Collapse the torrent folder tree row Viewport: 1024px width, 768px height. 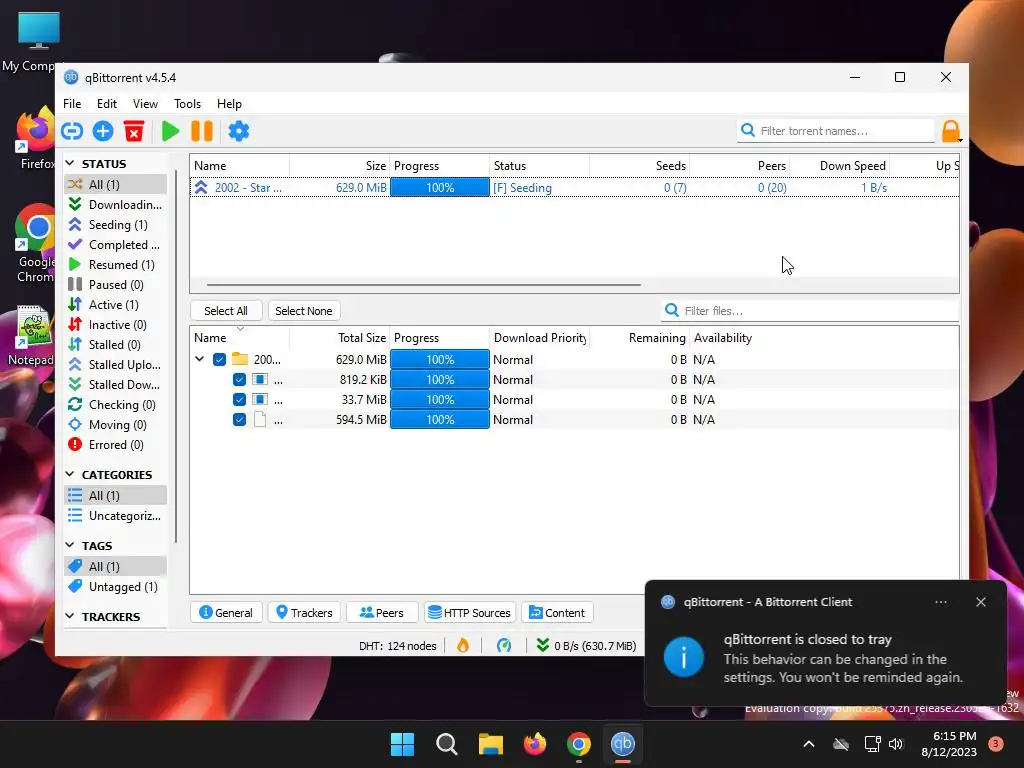pyautogui.click(x=200, y=359)
